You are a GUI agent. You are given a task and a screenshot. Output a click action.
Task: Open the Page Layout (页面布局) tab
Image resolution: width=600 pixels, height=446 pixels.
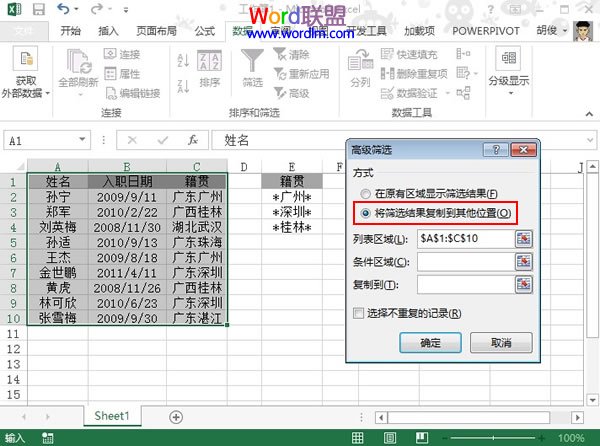(157, 31)
